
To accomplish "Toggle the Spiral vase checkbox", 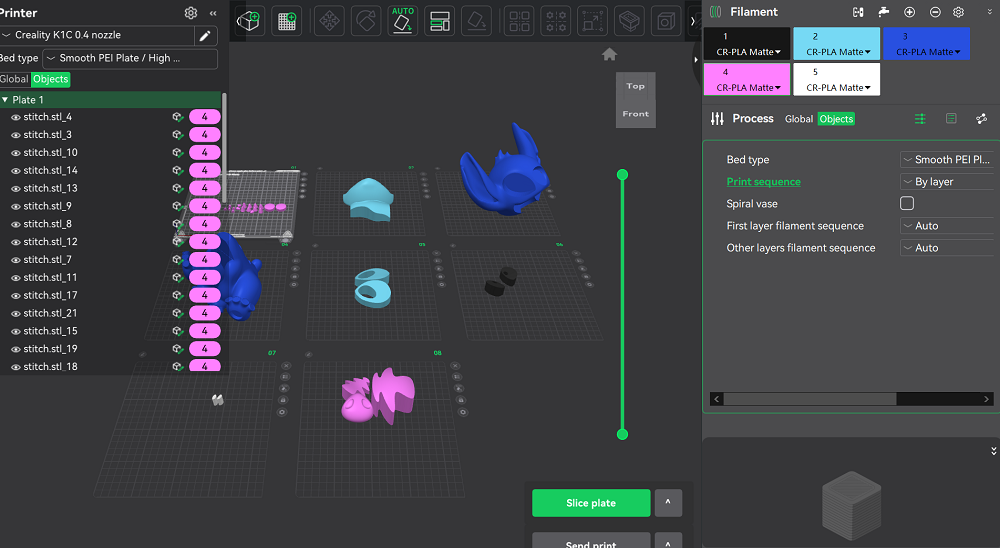I will tap(907, 203).
